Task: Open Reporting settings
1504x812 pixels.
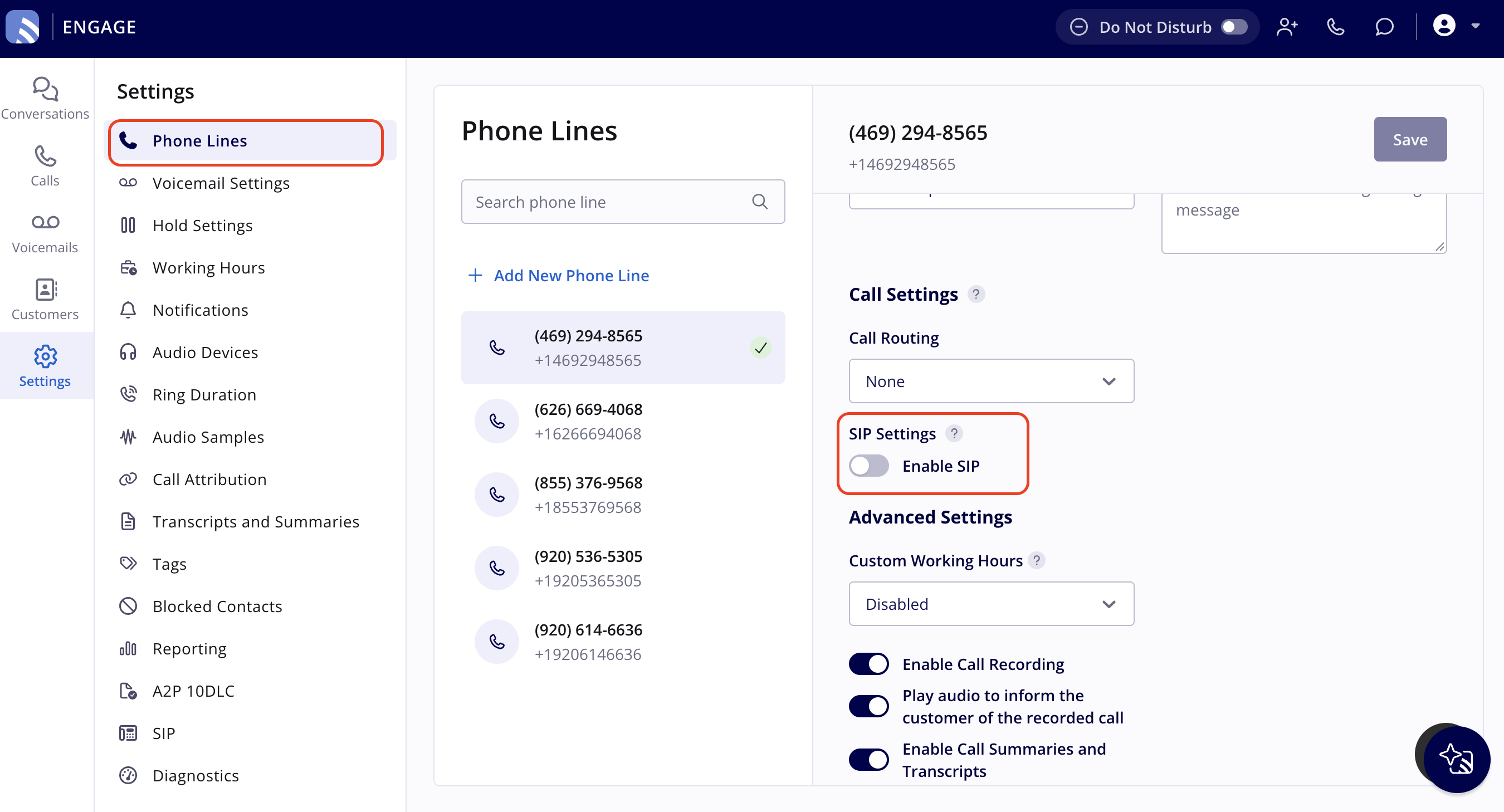Action: [x=250, y=648]
